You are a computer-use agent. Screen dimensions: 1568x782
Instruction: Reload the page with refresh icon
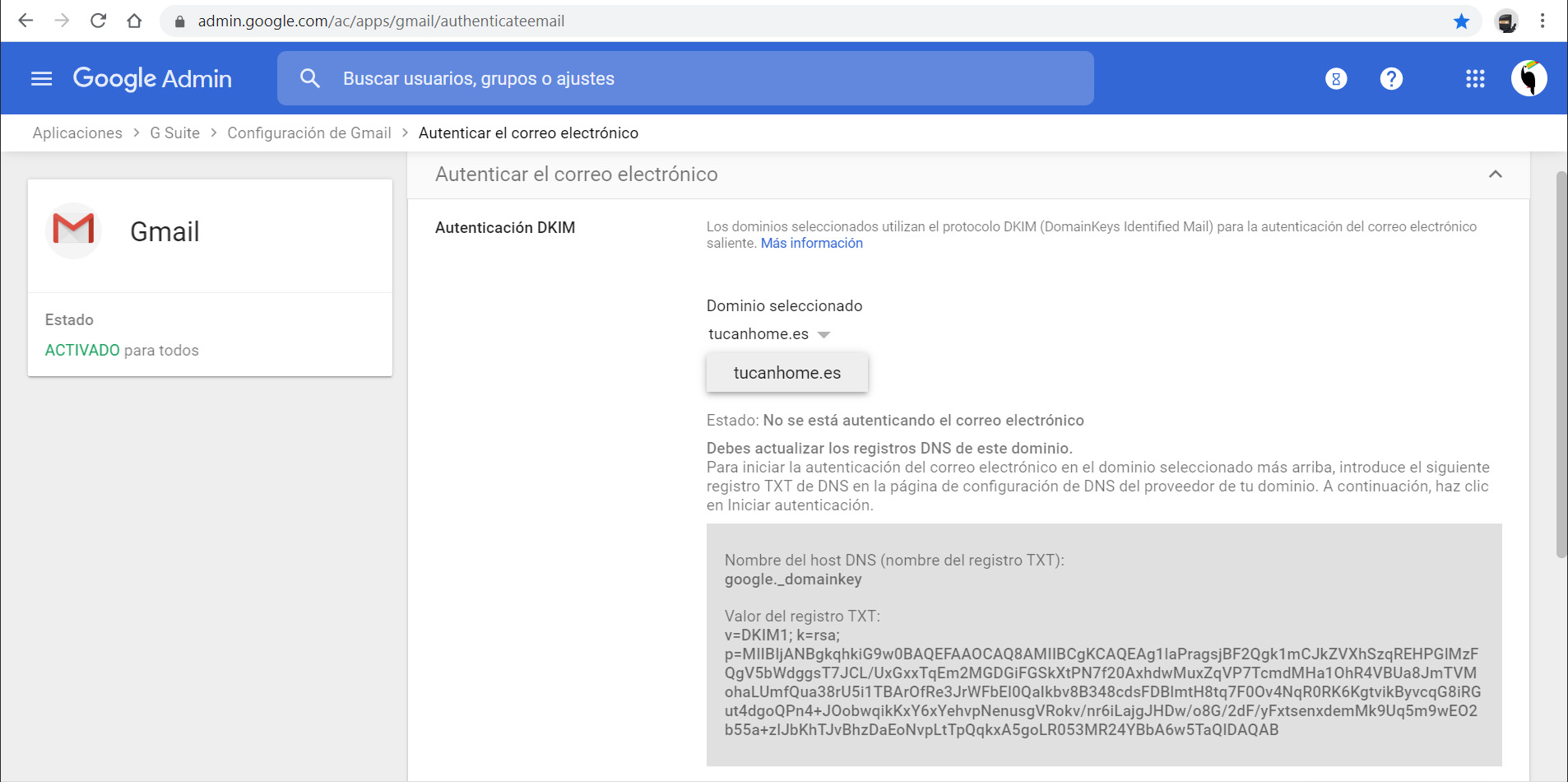click(98, 21)
